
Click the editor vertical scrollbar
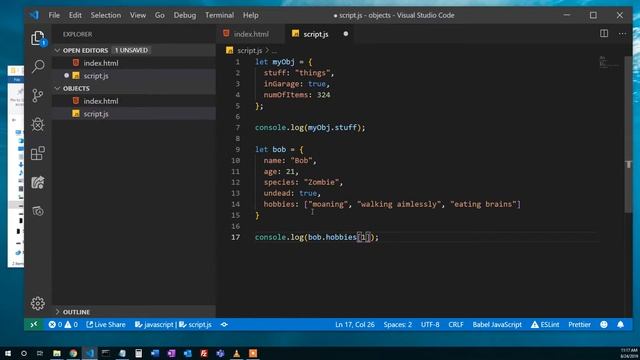click(x=628, y=135)
